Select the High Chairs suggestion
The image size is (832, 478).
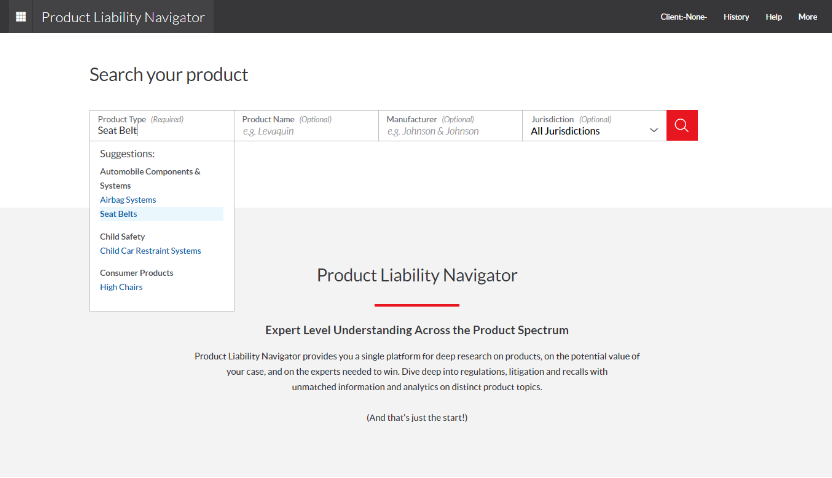(x=121, y=287)
